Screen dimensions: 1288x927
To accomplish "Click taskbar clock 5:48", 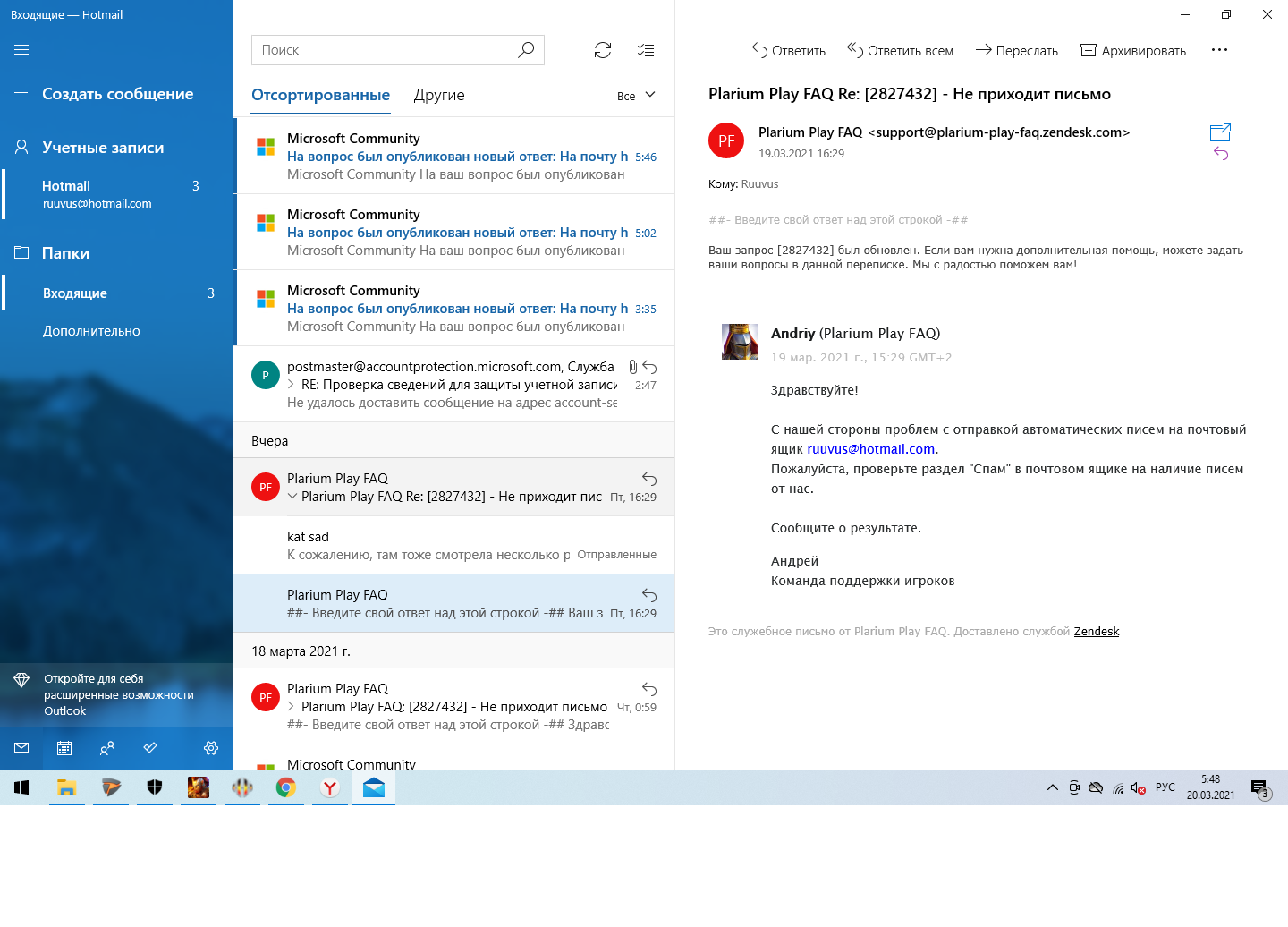I will pyautogui.click(x=1210, y=787).
